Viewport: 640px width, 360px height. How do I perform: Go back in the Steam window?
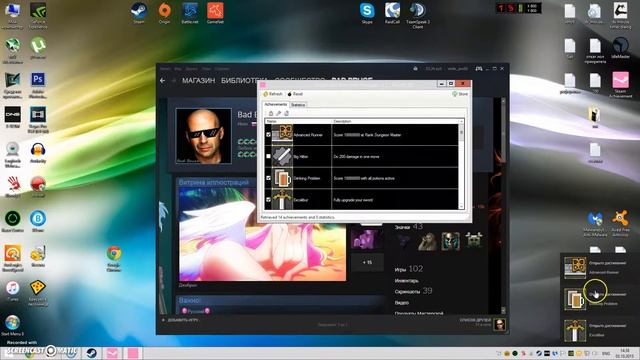162,81
